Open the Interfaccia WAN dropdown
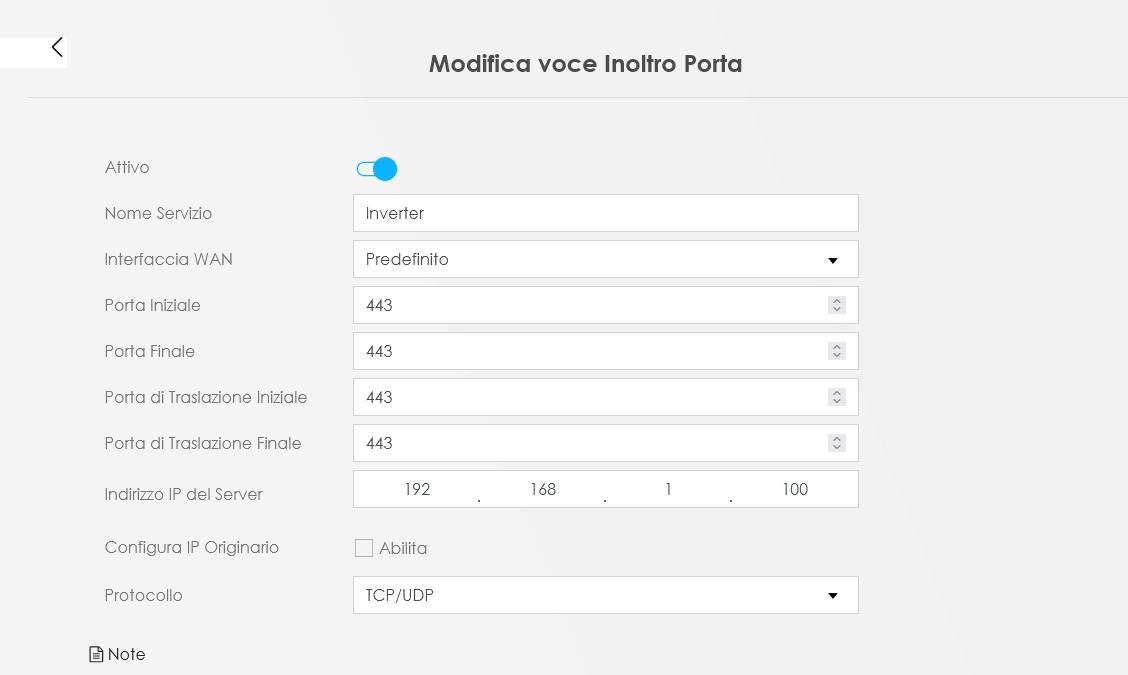The height and width of the screenshot is (675, 1128). click(x=606, y=259)
